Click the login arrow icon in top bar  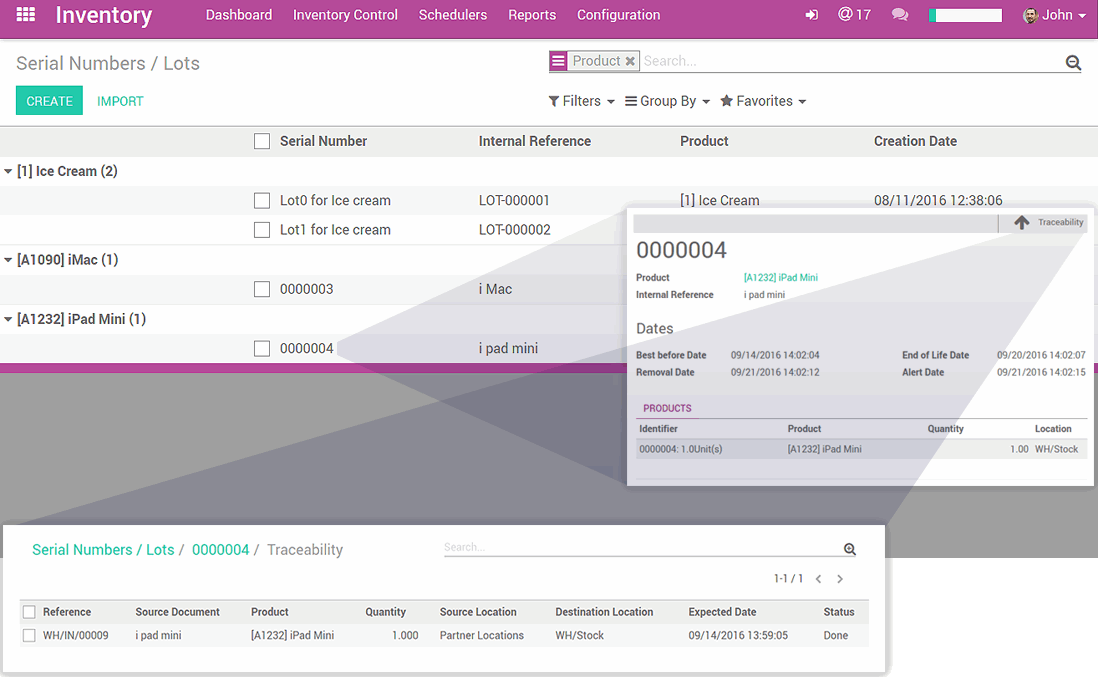tap(812, 15)
